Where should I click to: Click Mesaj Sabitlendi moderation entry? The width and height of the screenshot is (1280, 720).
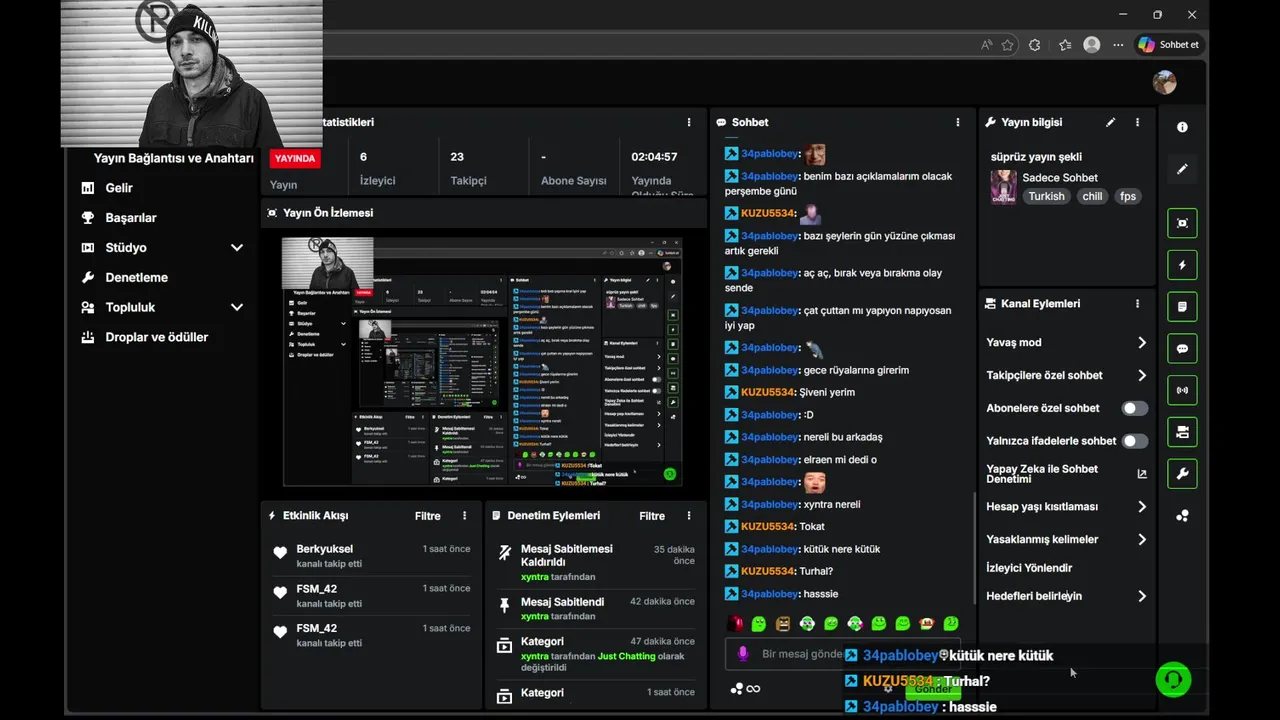pyautogui.click(x=596, y=609)
